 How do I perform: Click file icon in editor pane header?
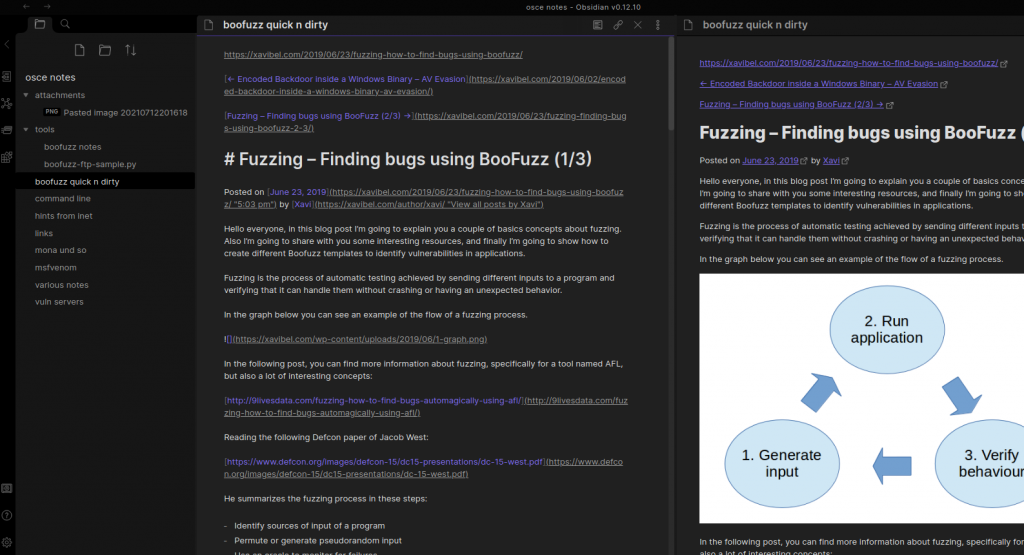coord(209,25)
